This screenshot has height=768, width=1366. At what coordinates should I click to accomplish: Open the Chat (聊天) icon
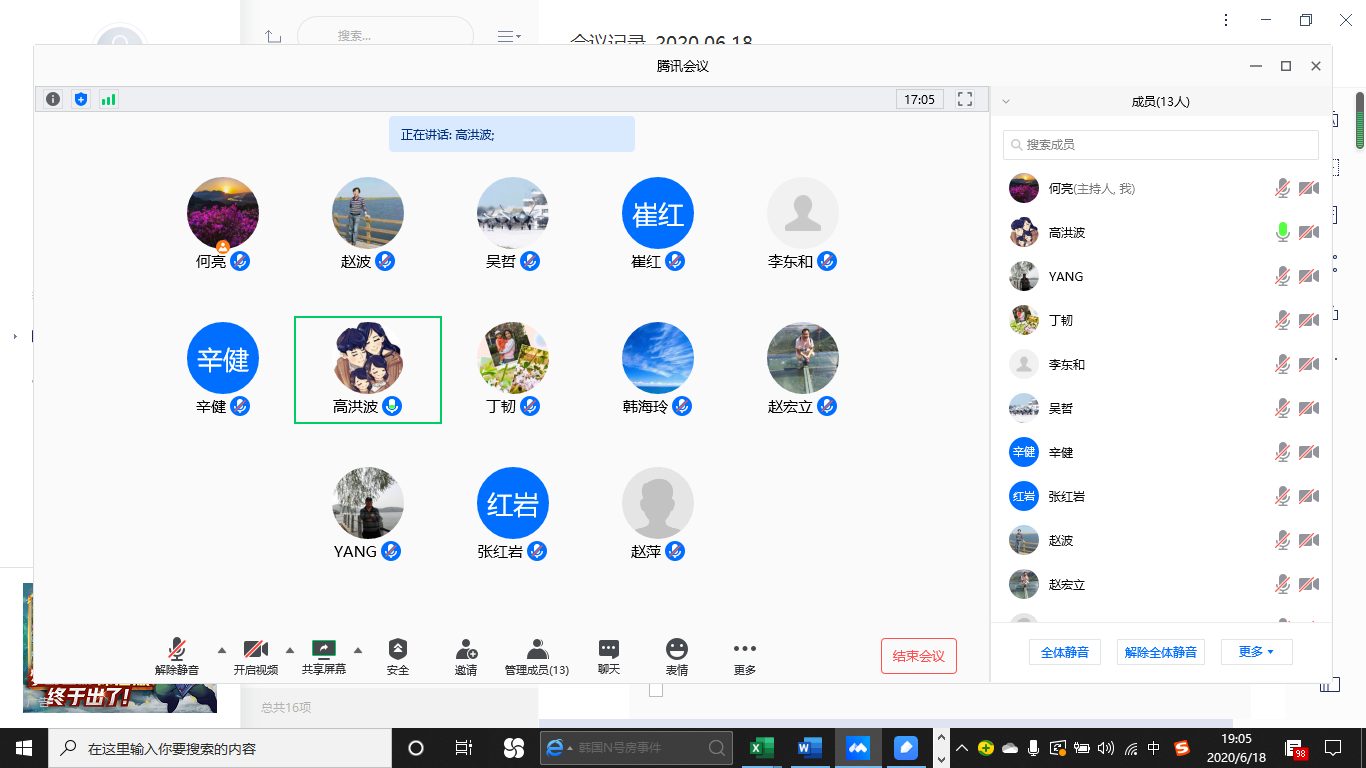coord(609,650)
